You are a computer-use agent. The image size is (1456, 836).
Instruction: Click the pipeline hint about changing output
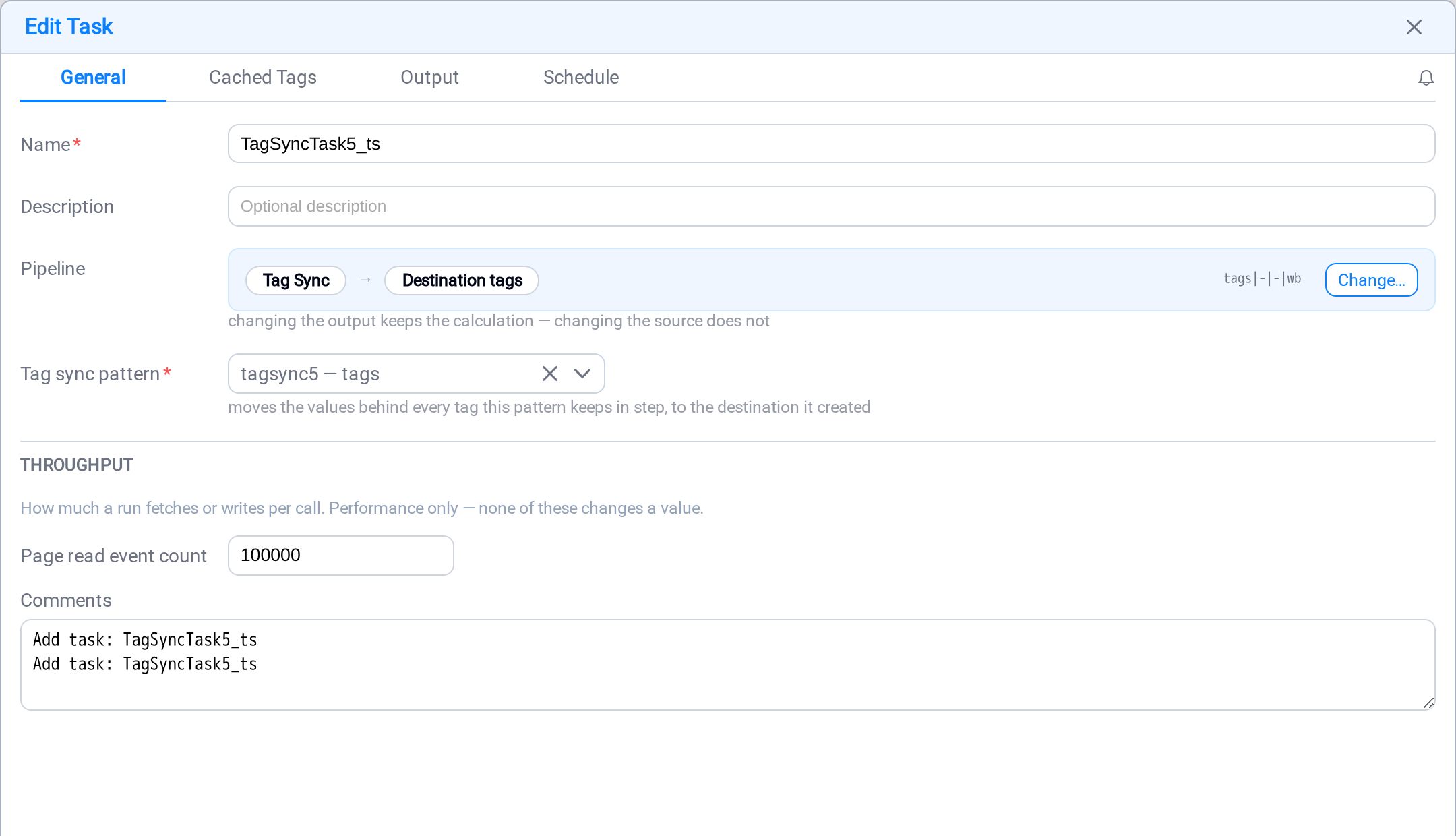click(498, 321)
